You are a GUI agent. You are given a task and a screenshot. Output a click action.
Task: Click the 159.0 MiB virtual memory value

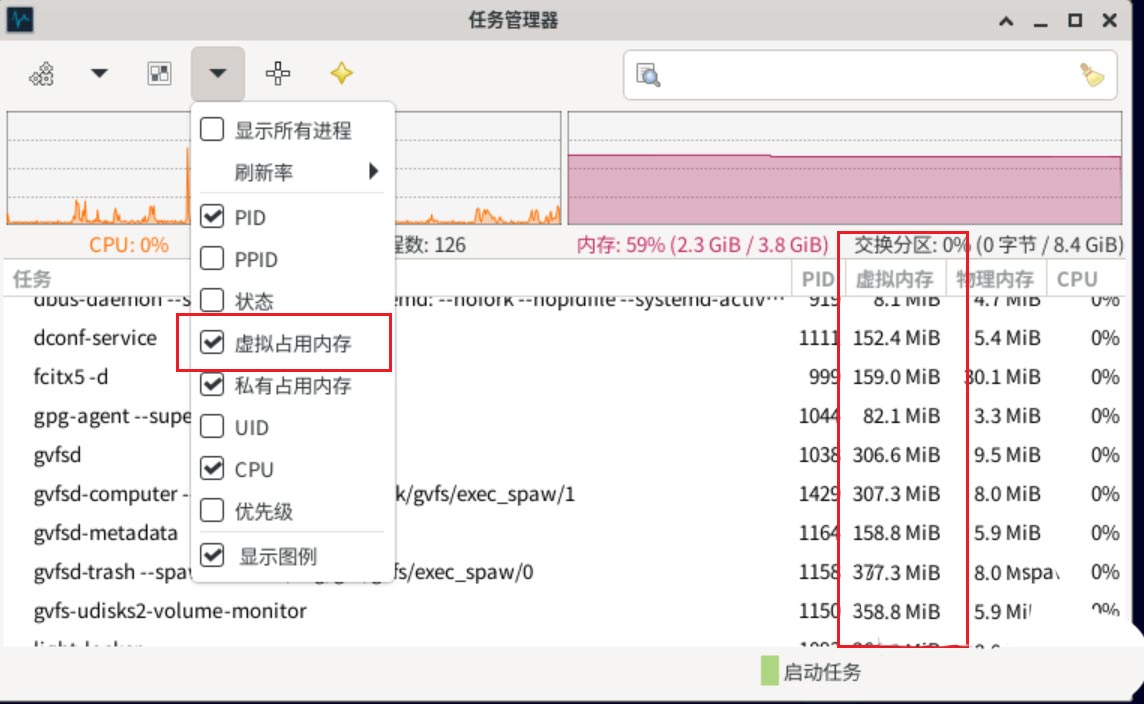897,376
